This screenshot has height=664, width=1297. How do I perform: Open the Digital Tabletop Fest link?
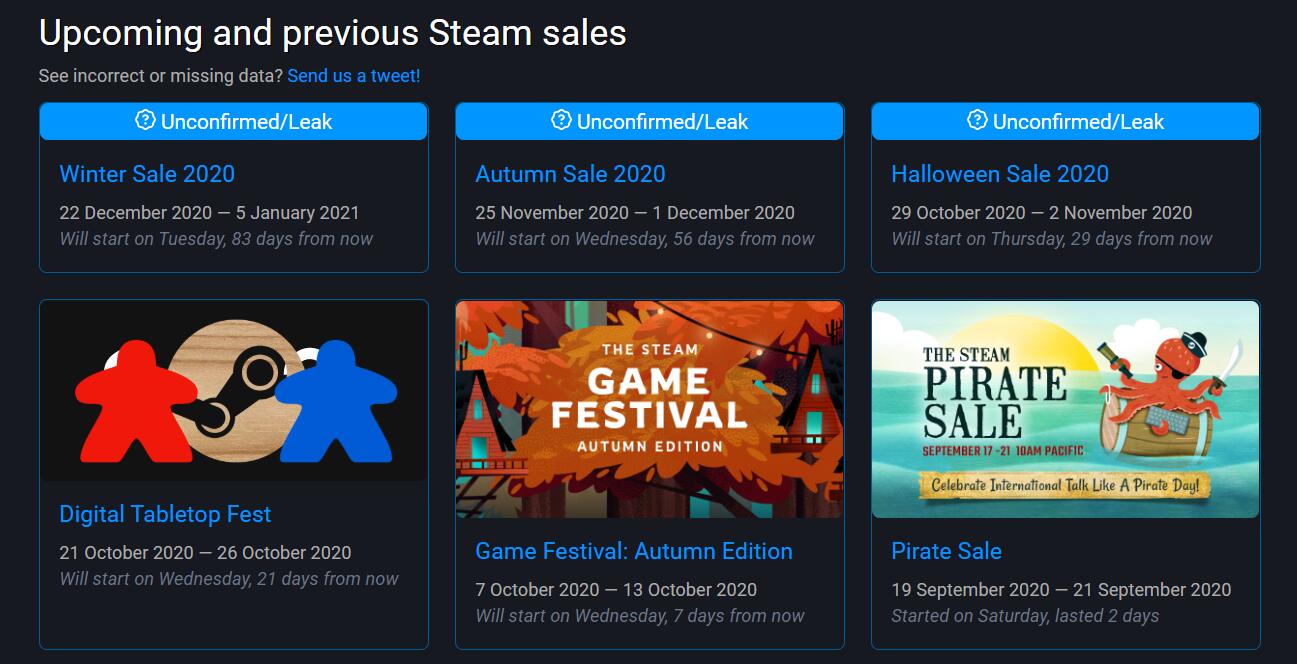[x=165, y=514]
